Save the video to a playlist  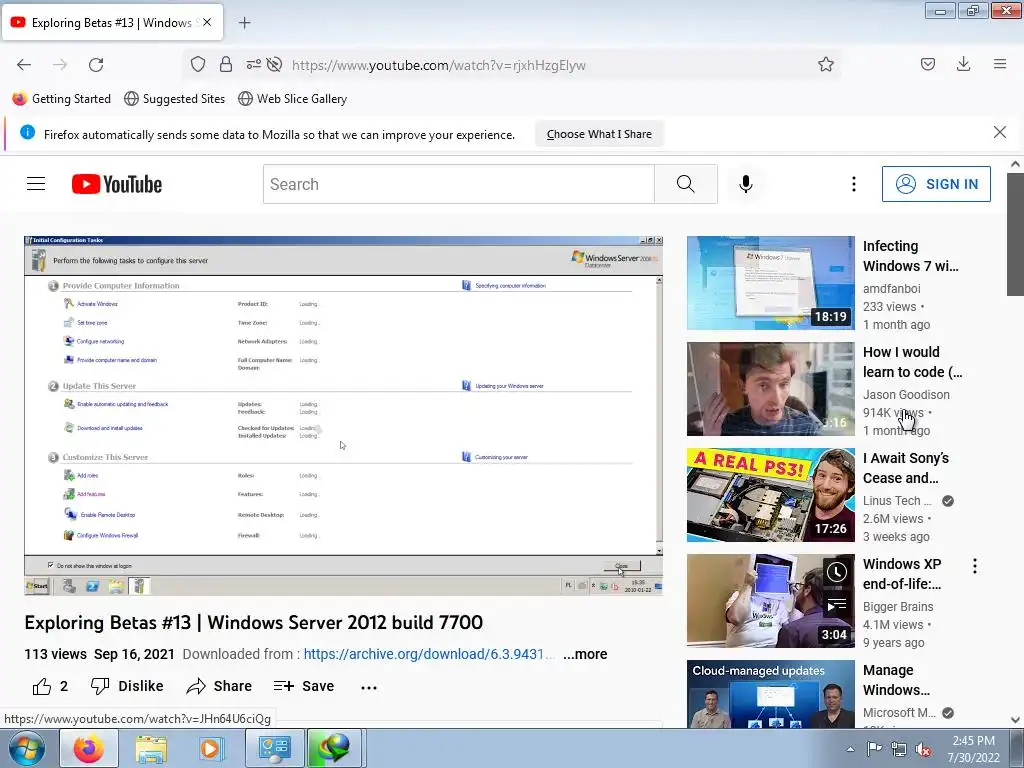[x=304, y=686]
